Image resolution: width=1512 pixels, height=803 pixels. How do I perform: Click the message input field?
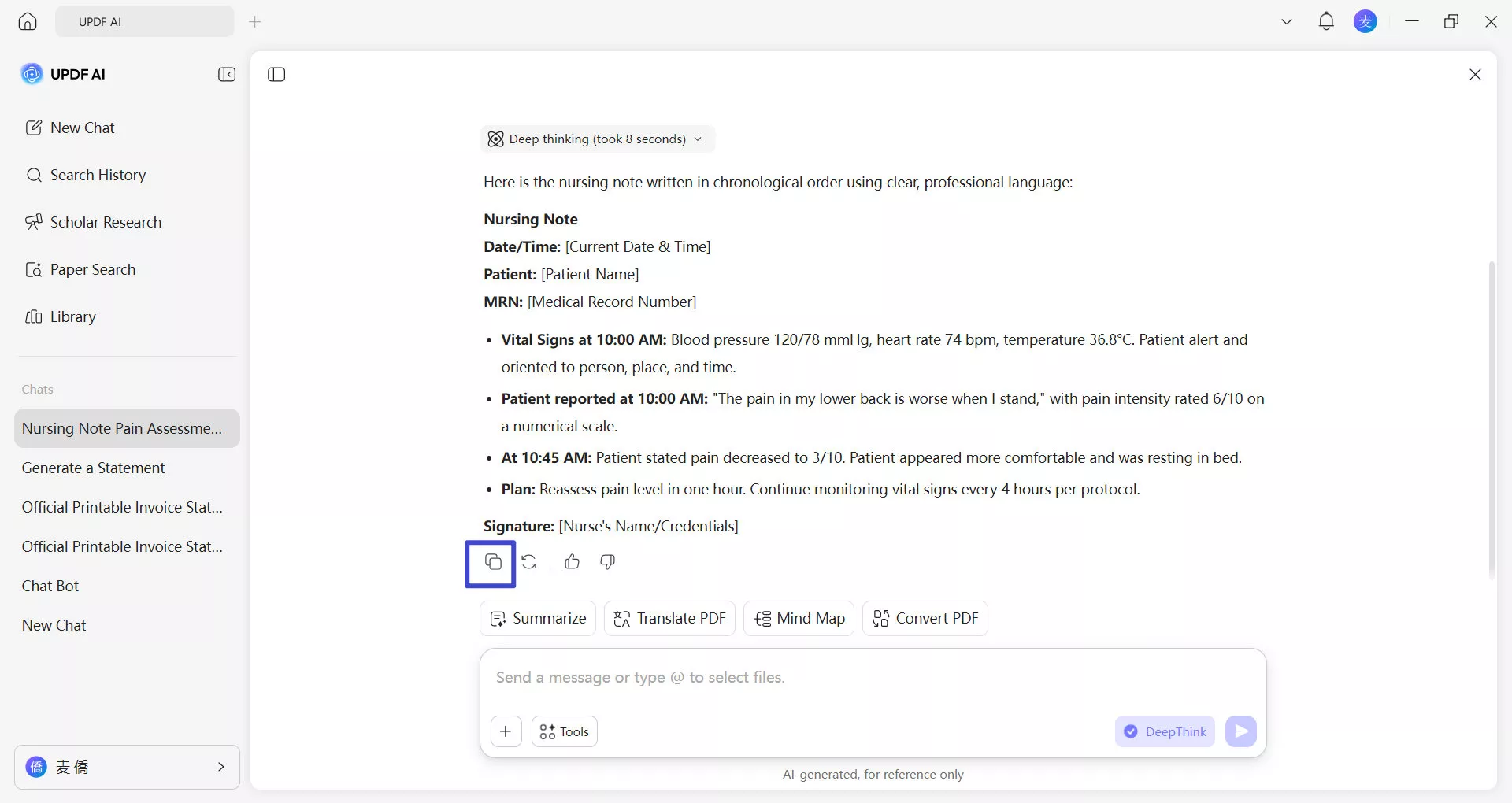tap(787, 677)
